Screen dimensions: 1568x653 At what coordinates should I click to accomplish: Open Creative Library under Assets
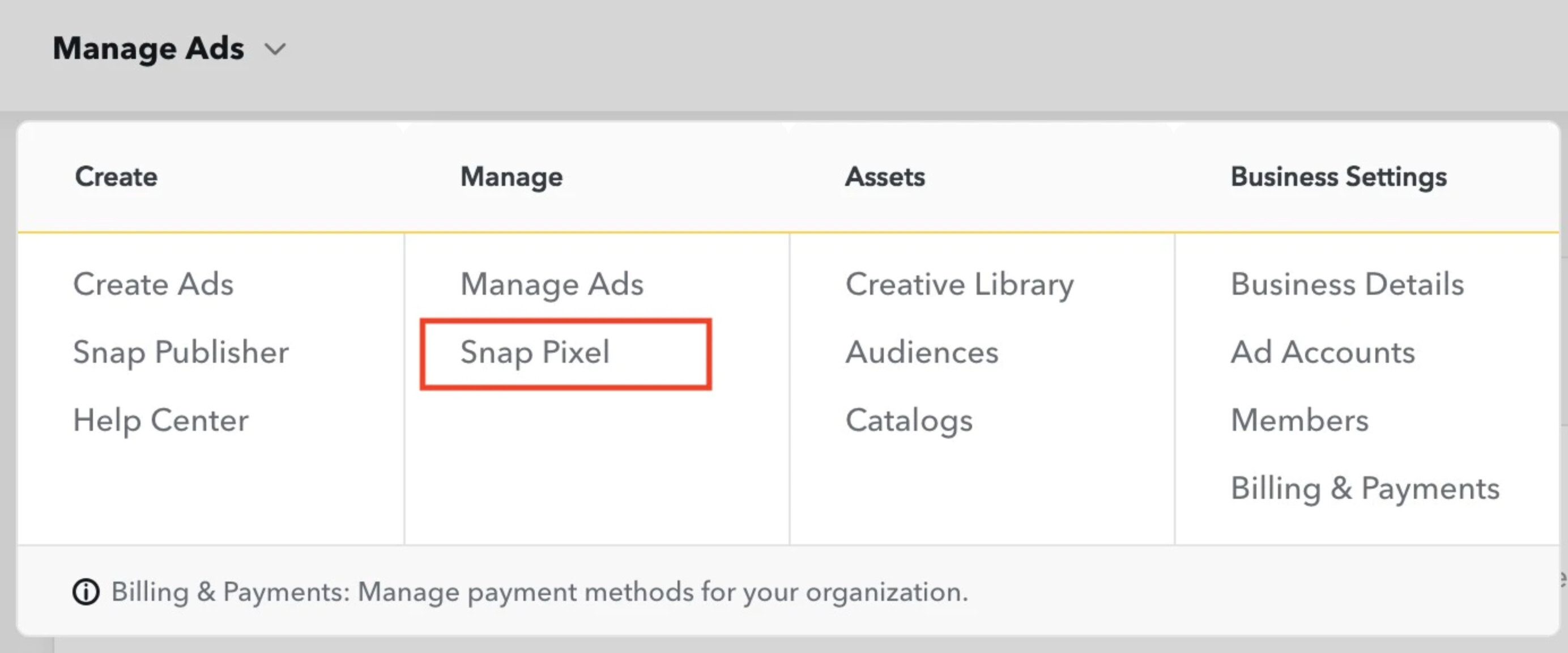pyautogui.click(x=959, y=285)
